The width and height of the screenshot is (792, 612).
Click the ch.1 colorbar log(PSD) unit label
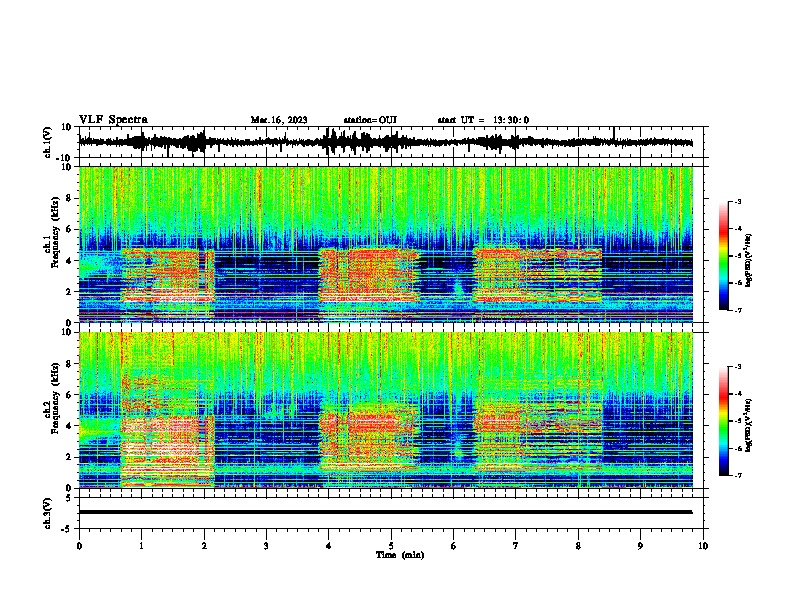pos(749,261)
